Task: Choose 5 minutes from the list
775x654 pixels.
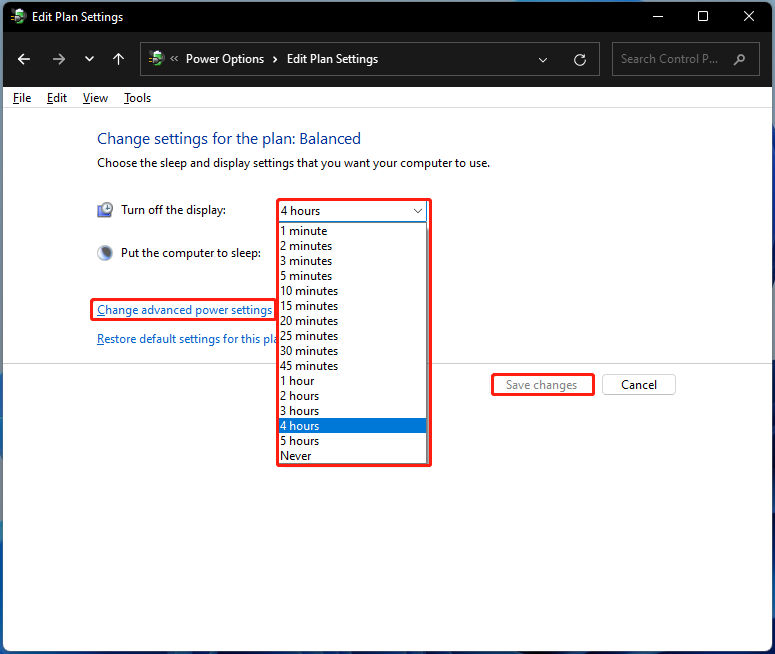Action: pos(353,276)
